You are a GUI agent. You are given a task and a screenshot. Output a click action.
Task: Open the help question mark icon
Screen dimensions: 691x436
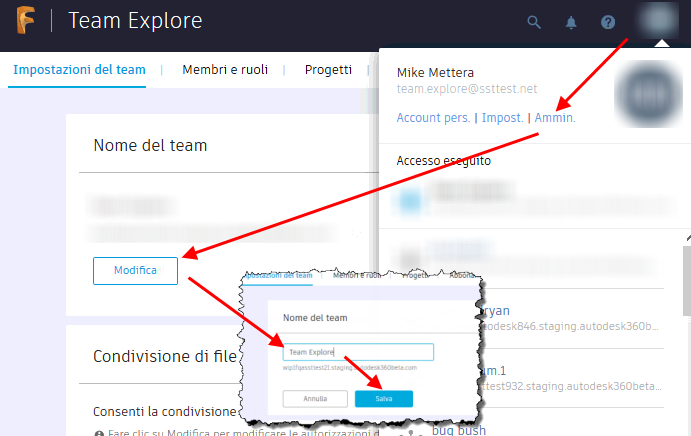(608, 22)
